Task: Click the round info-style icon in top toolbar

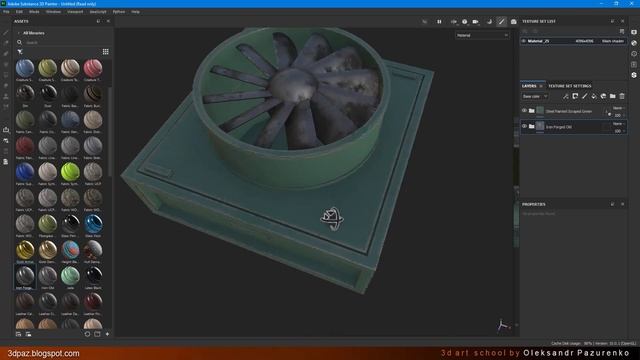Action: pyautogui.click(x=464, y=22)
